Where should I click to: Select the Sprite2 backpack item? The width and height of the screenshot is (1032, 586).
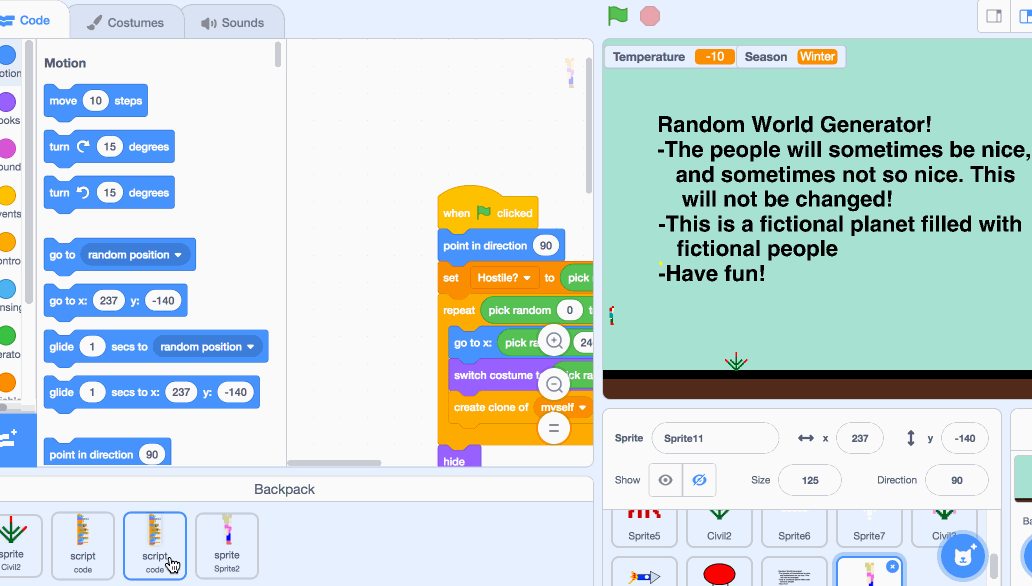pos(226,545)
